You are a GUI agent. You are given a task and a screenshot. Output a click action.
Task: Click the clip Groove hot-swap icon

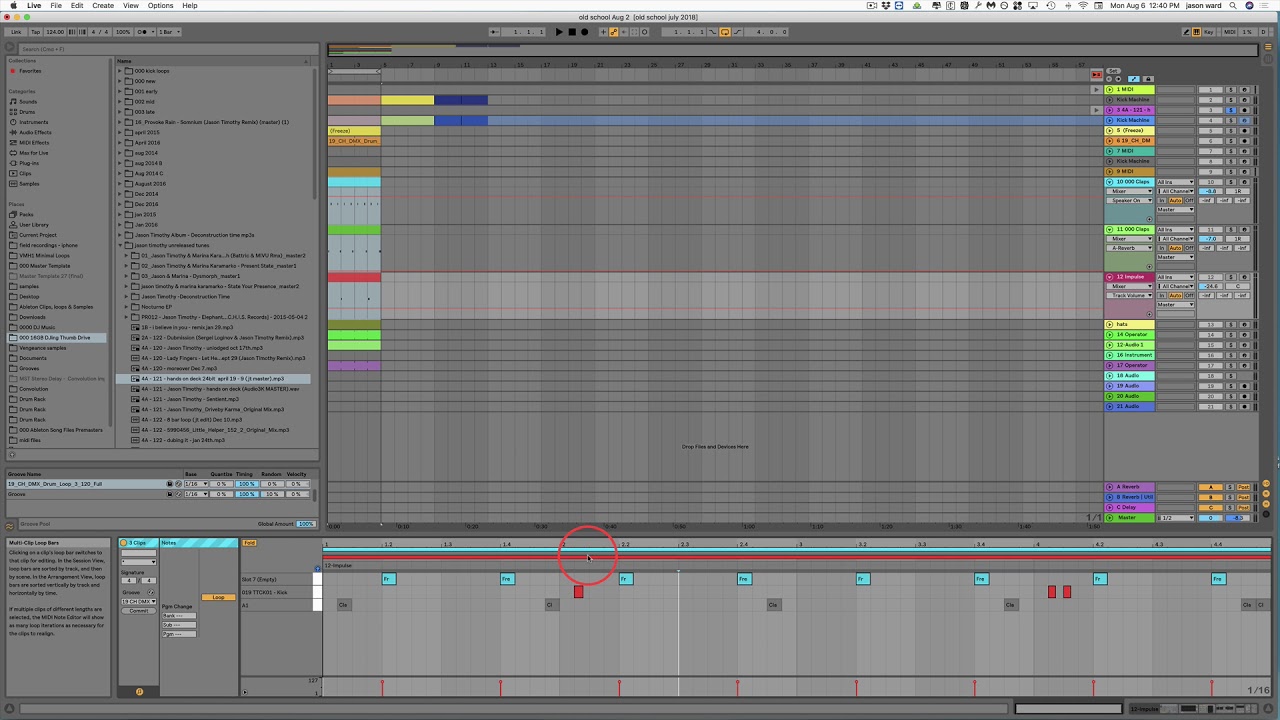point(151,592)
